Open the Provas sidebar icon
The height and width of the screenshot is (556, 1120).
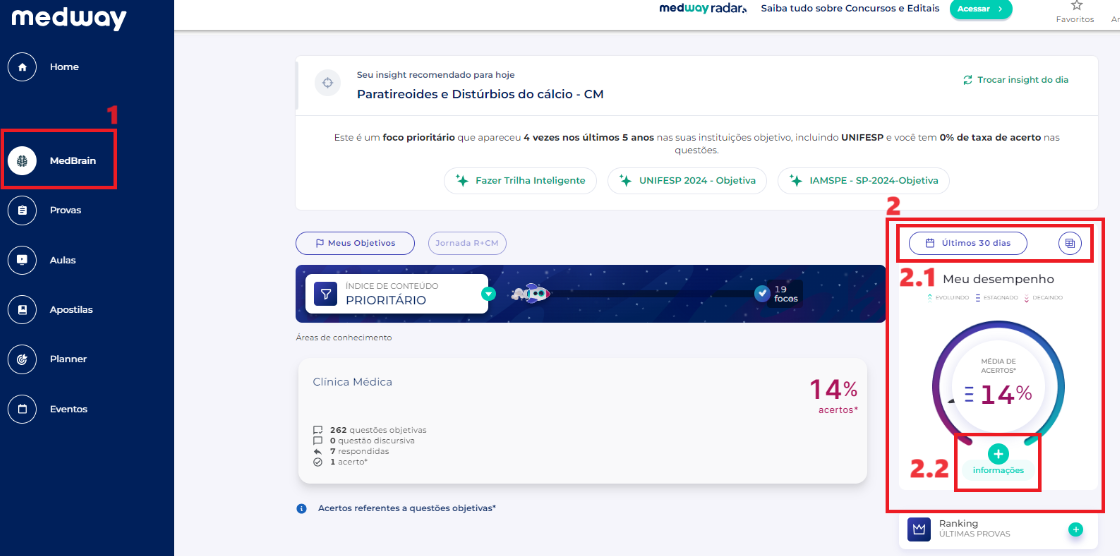[22, 210]
